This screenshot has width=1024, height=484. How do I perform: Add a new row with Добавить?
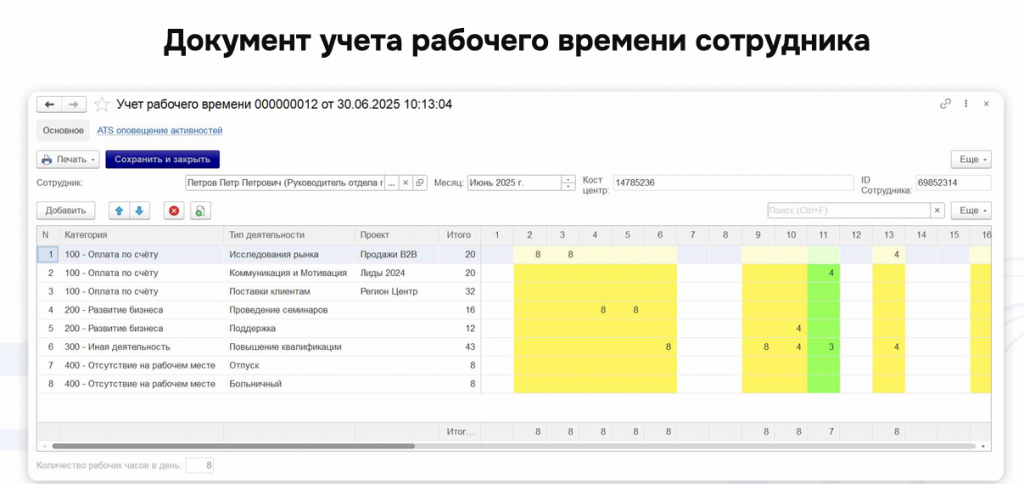66,210
